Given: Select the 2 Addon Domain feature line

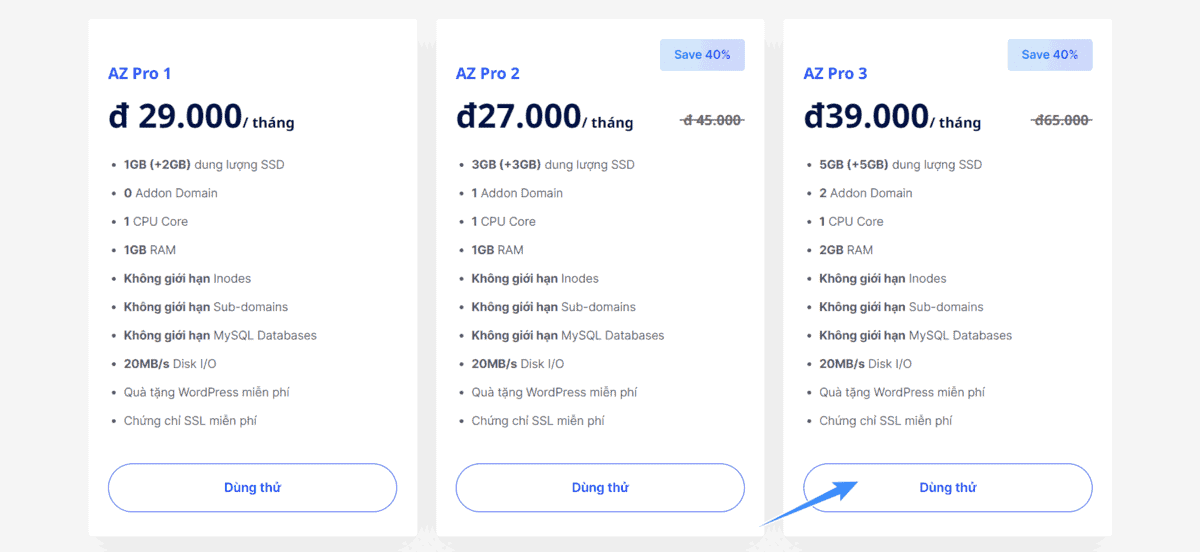Looking at the screenshot, I should click(866, 193).
